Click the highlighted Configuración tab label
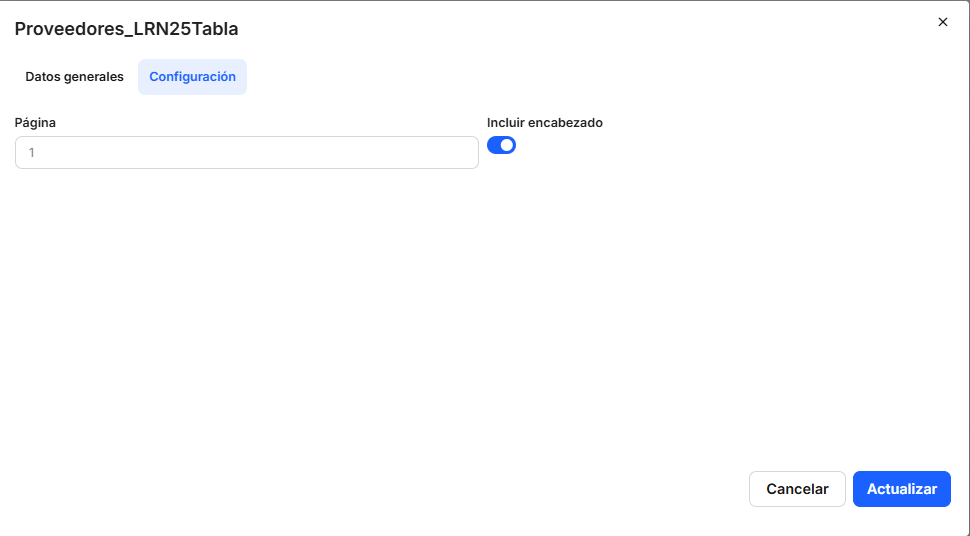 click(192, 77)
